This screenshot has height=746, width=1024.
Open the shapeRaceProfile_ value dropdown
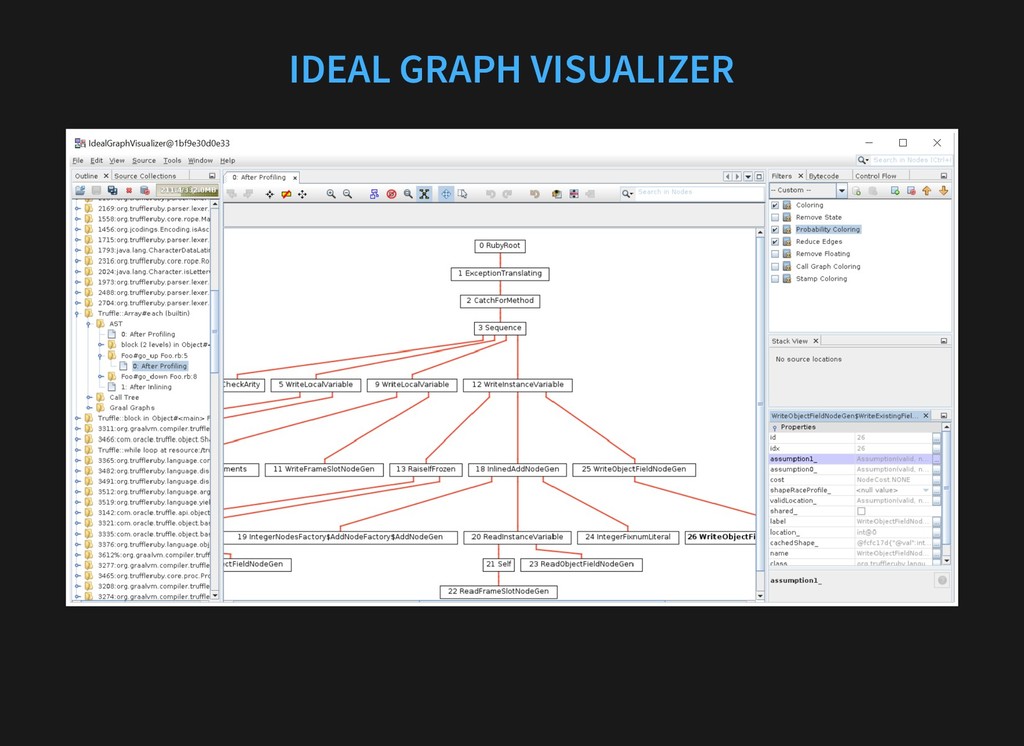926,491
